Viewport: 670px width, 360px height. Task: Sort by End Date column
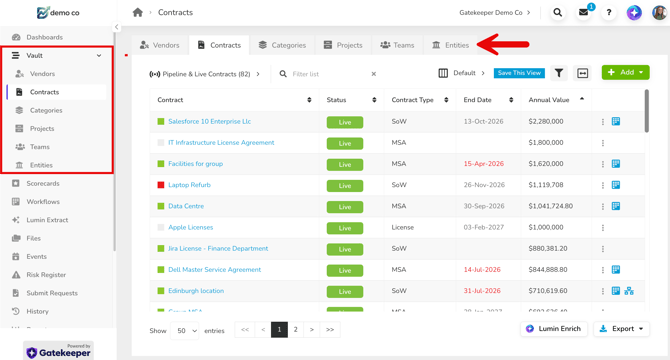tap(511, 100)
